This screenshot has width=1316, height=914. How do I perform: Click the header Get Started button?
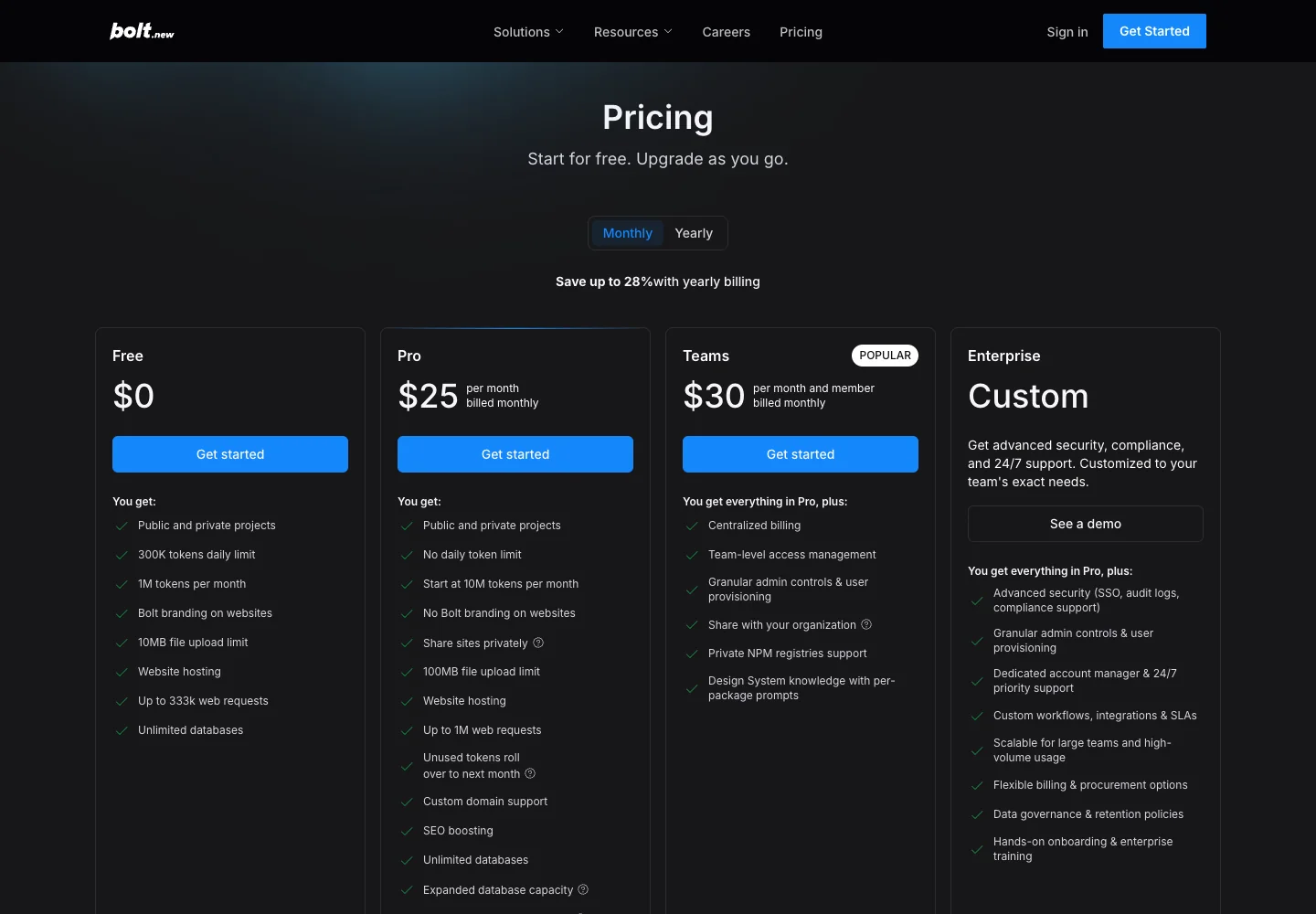(x=1154, y=31)
